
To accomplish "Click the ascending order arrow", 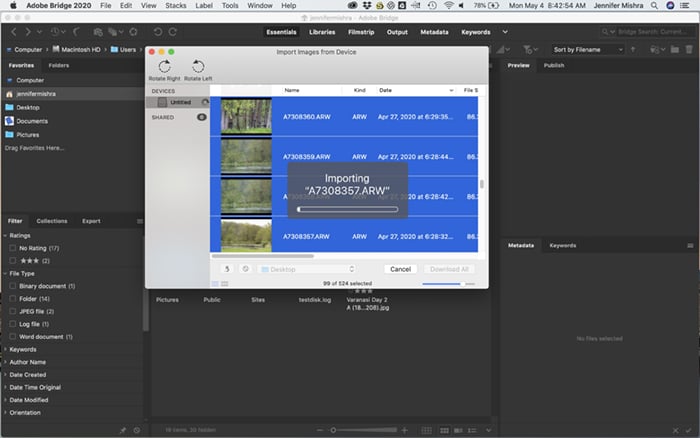I will [x=633, y=50].
